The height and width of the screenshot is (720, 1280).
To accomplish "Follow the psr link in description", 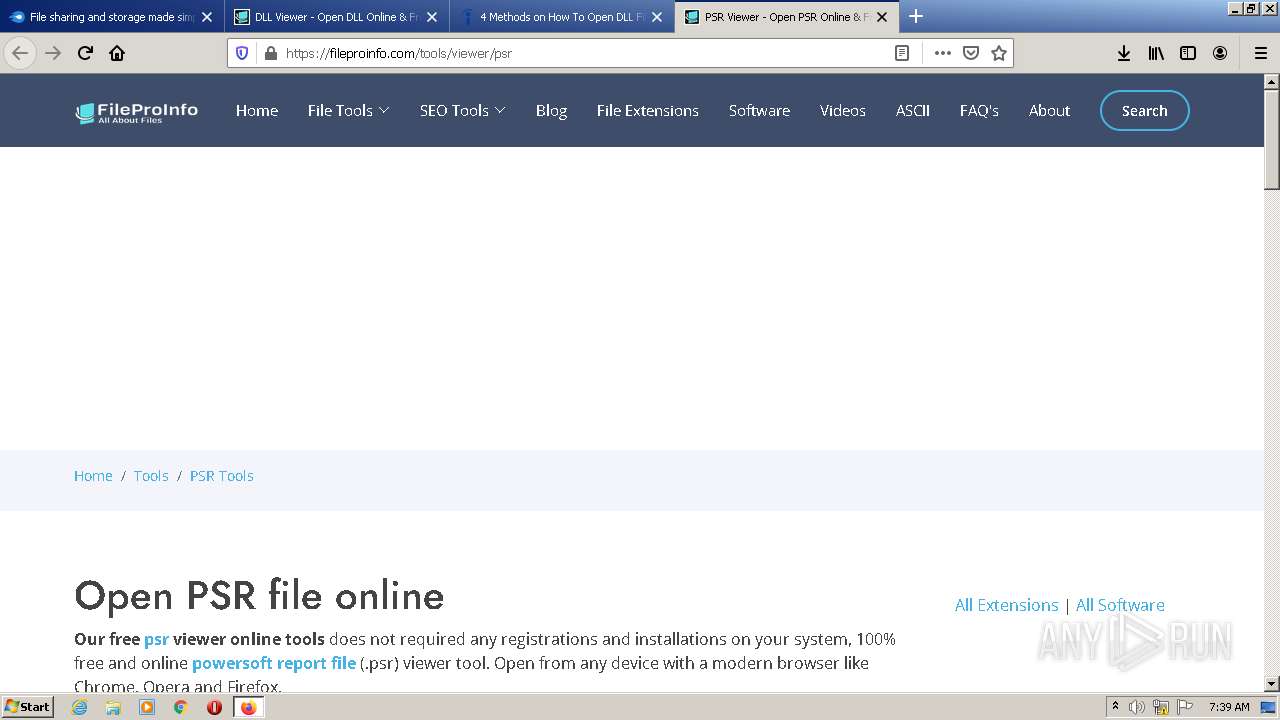I will (156, 639).
